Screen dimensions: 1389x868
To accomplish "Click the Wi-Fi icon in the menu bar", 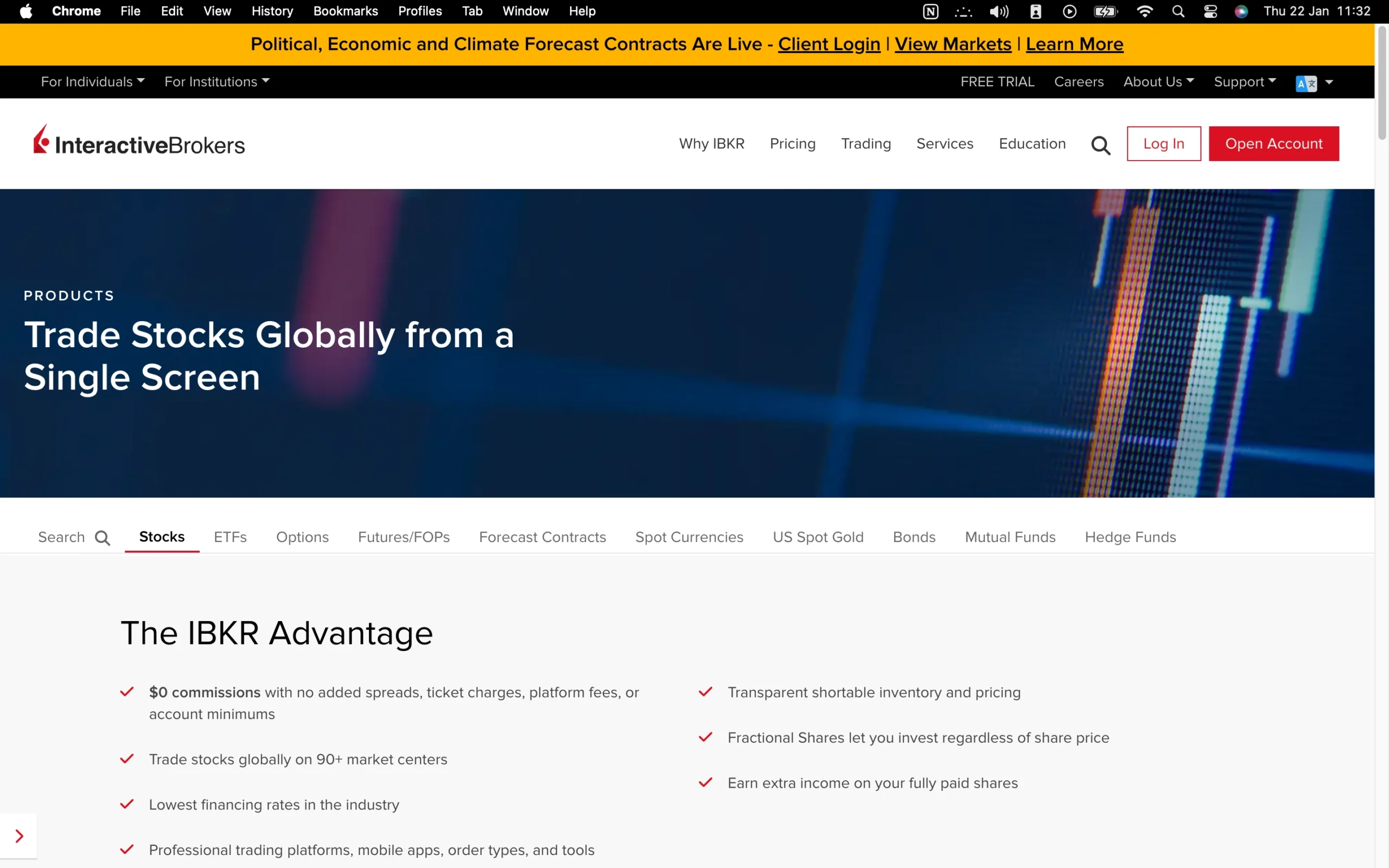I will tap(1144, 11).
